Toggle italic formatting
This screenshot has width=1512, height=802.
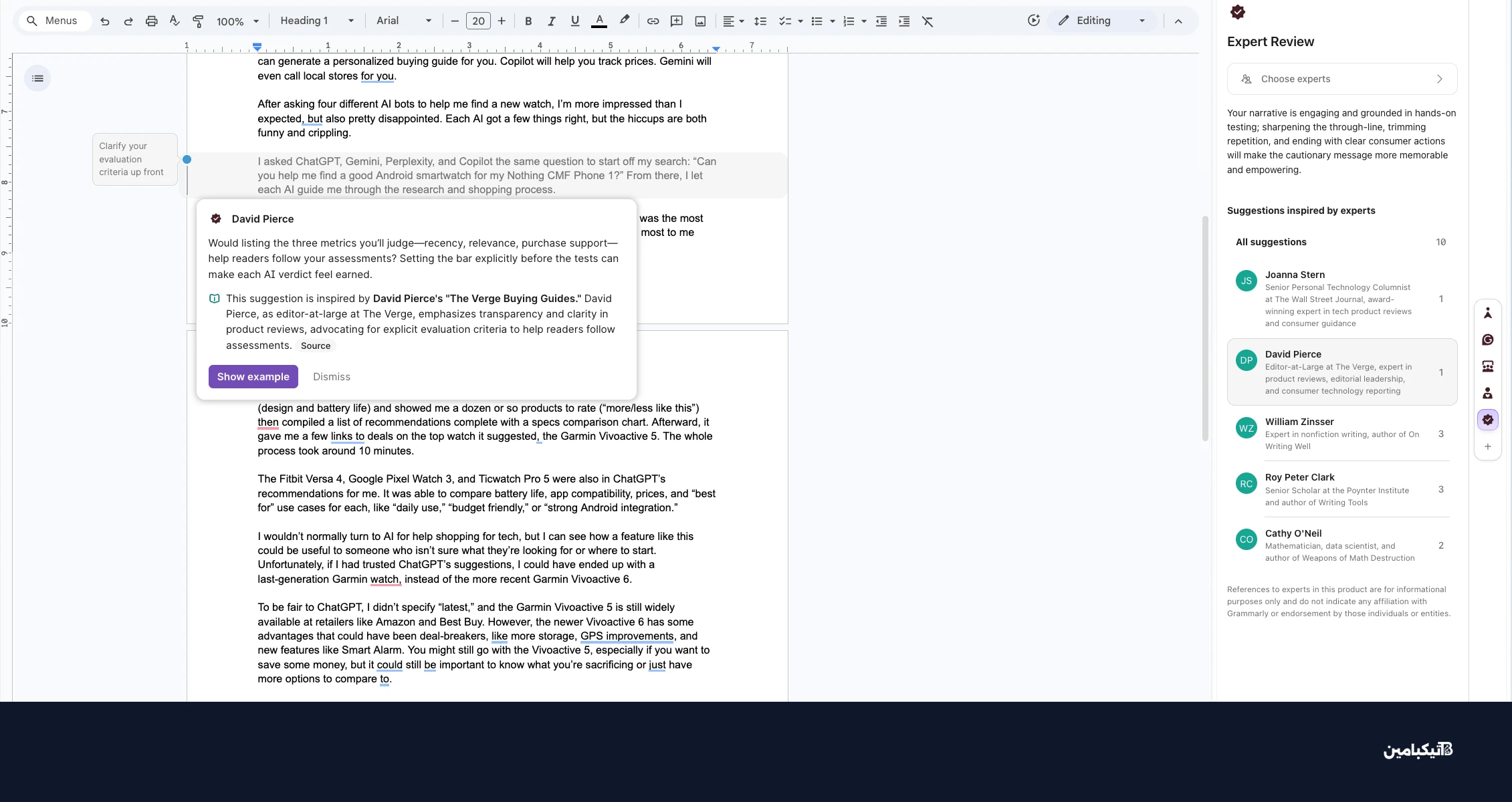[552, 21]
